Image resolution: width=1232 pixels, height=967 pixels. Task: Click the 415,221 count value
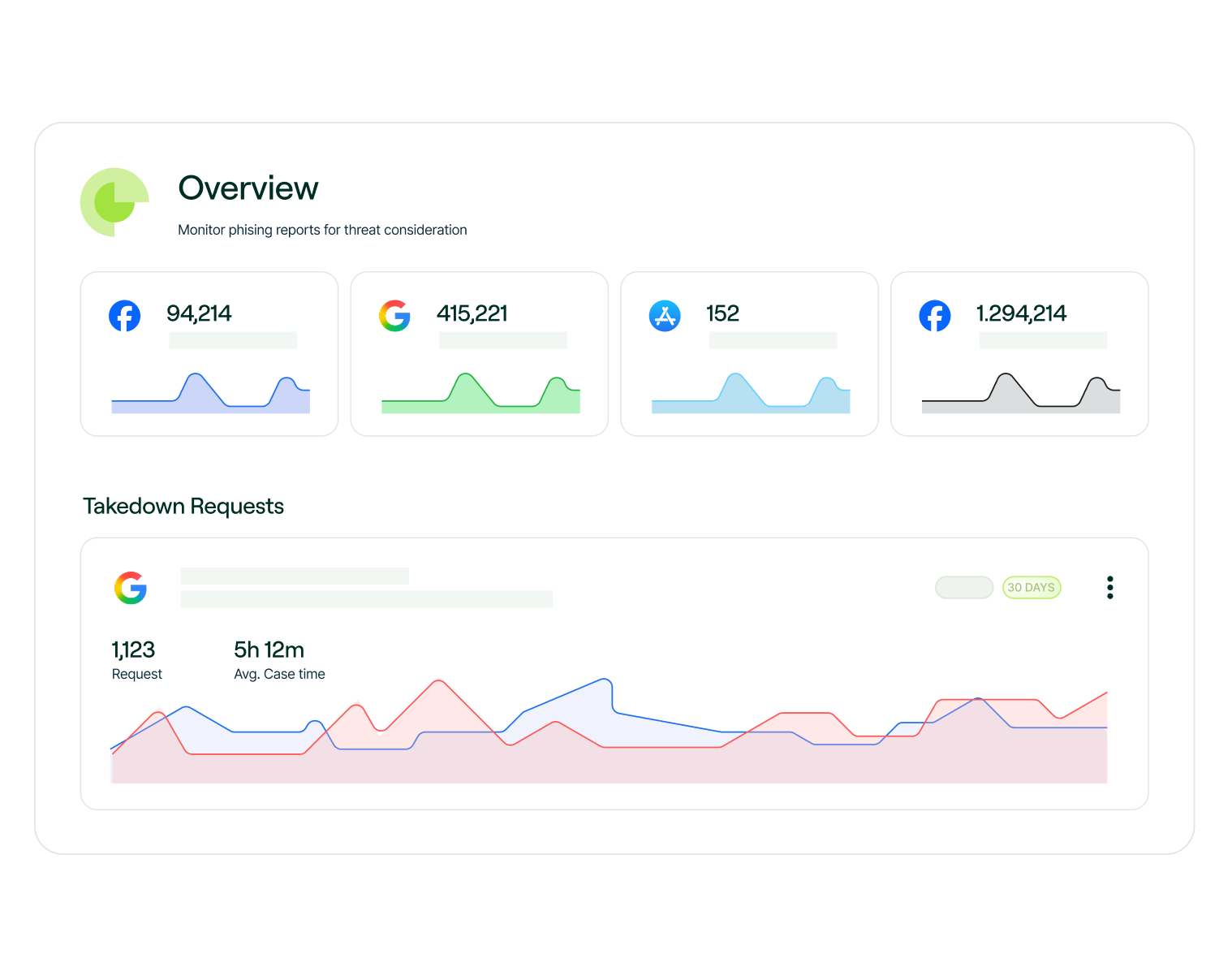(x=472, y=313)
